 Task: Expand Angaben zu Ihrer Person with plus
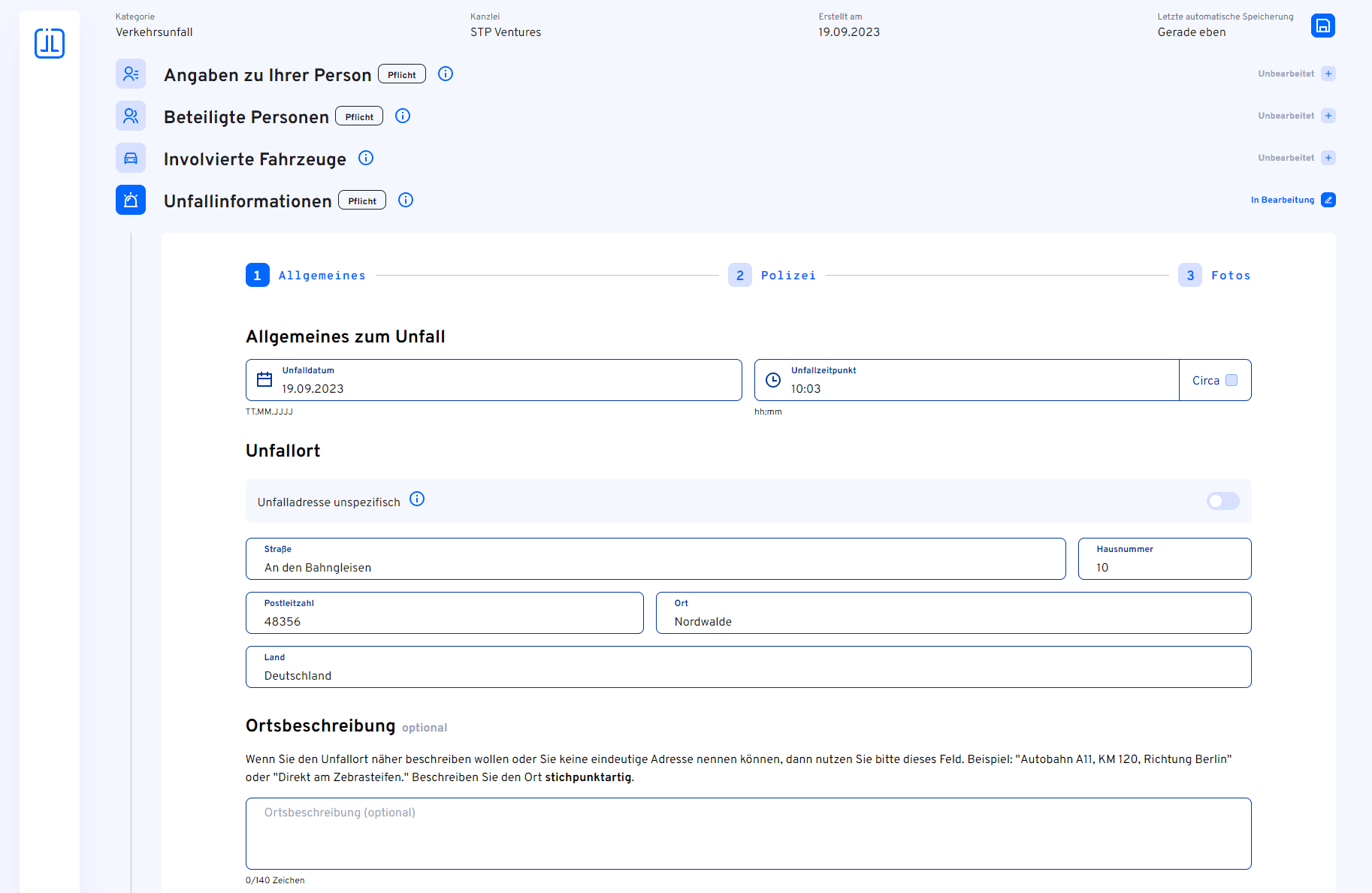tap(1328, 74)
